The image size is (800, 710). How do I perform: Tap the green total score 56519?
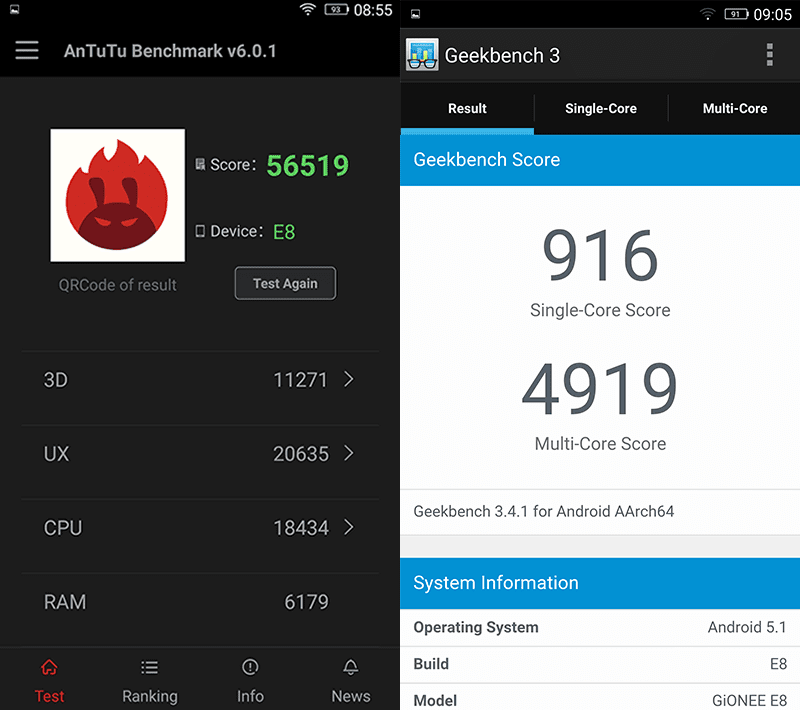[308, 166]
